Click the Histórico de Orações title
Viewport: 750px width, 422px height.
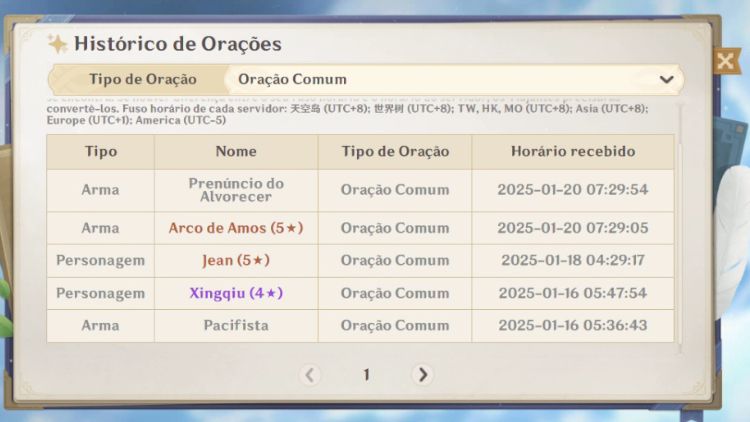(x=178, y=44)
